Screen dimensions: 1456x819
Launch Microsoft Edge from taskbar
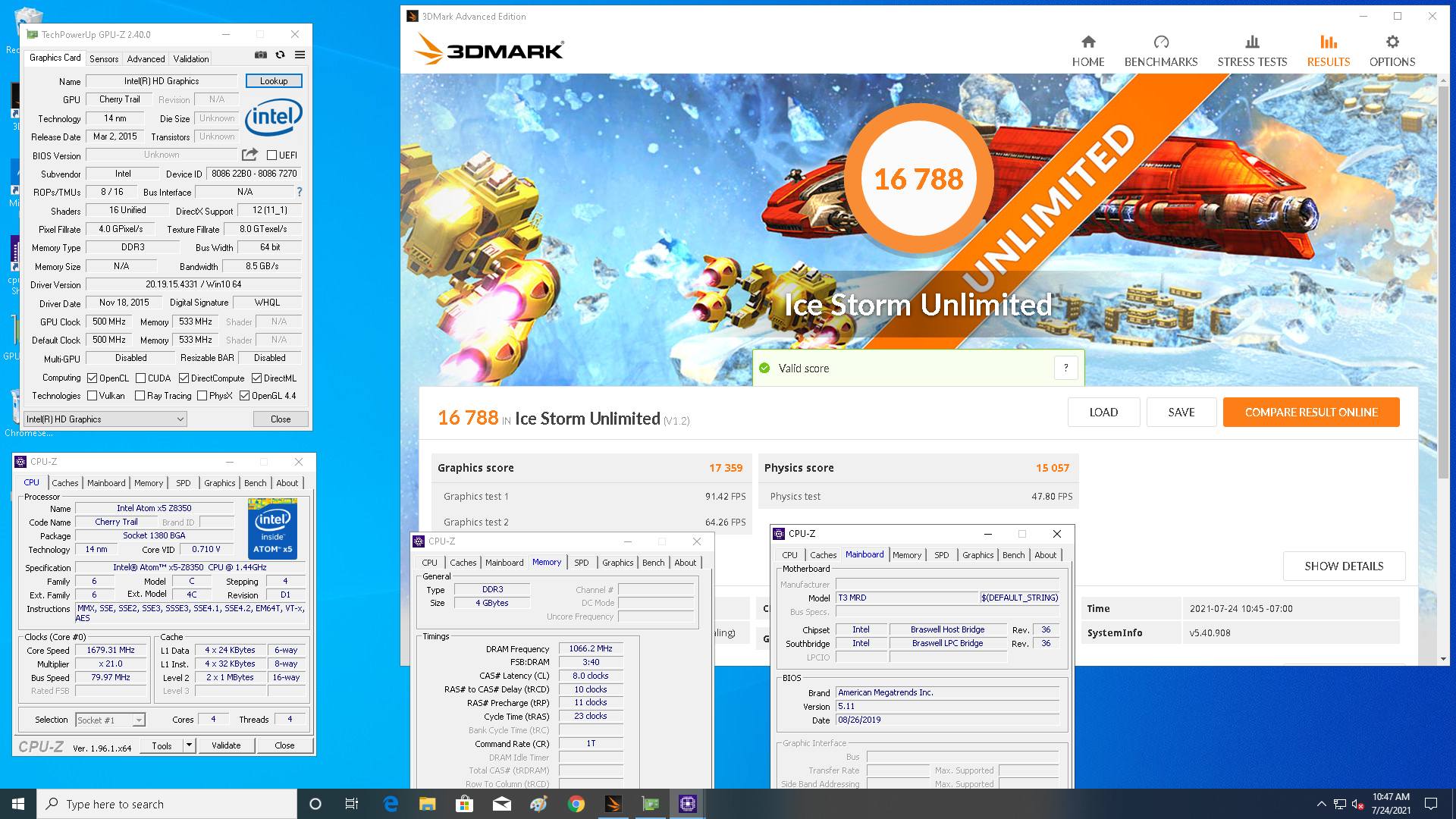391,804
